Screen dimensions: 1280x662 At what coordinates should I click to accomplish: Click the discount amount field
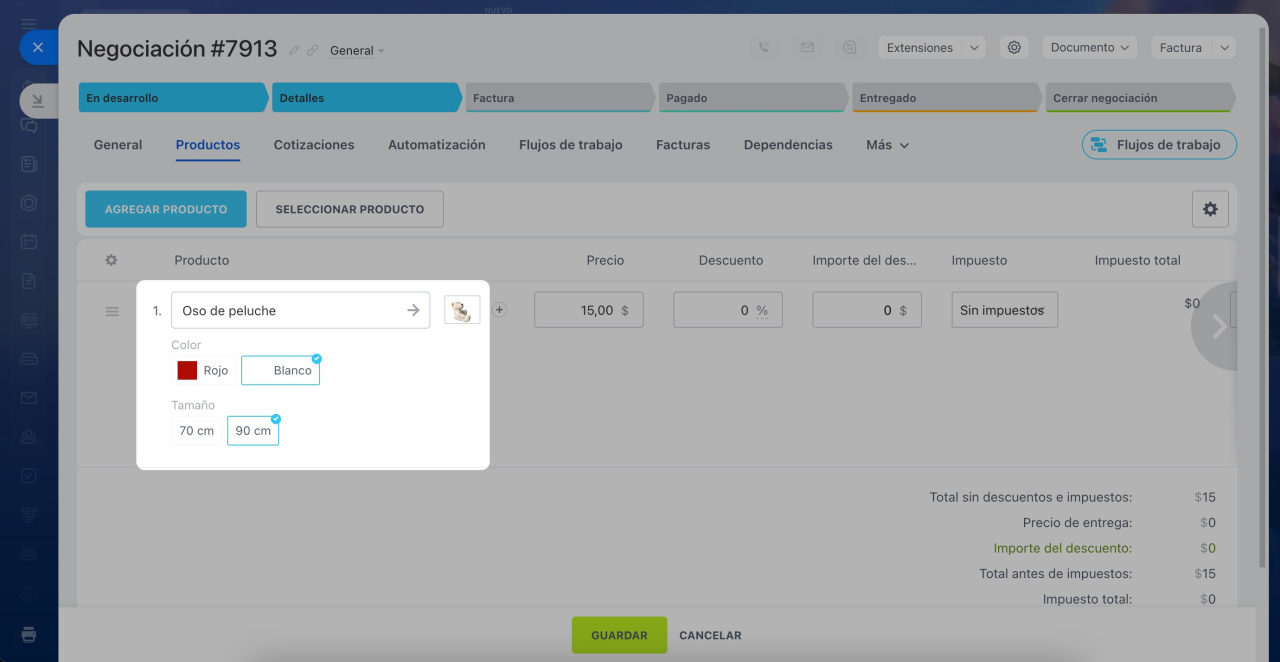867,310
